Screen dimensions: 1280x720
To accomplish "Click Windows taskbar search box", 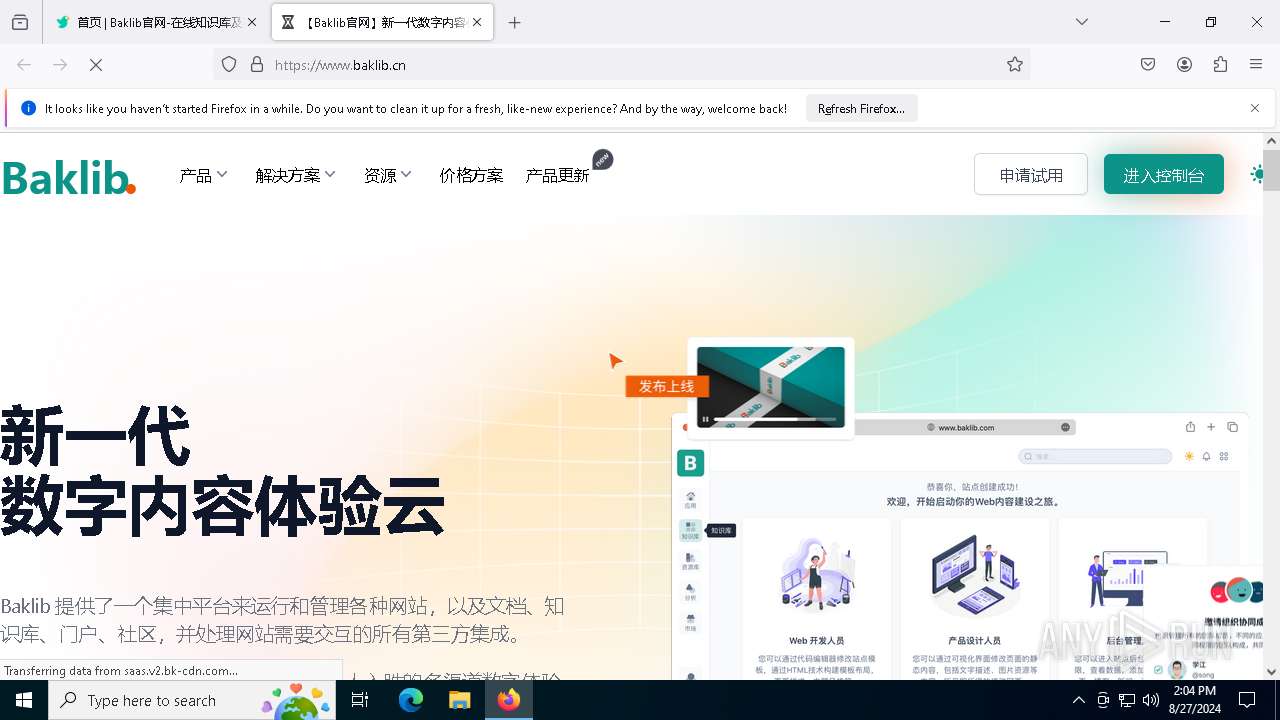I will pos(192,700).
